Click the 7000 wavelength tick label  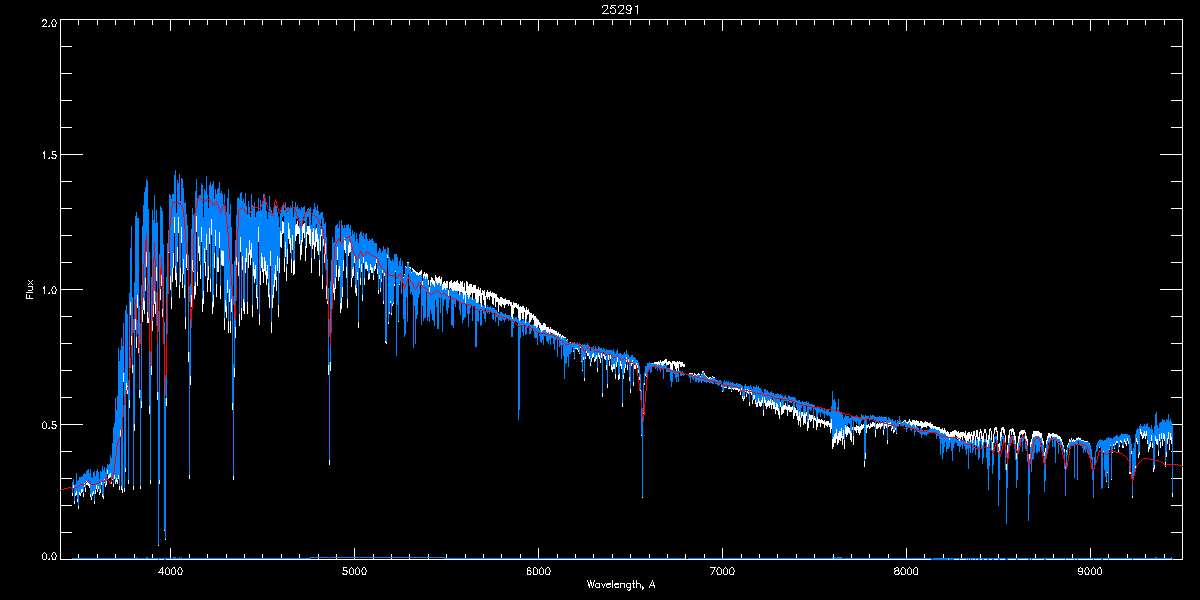coord(722,571)
